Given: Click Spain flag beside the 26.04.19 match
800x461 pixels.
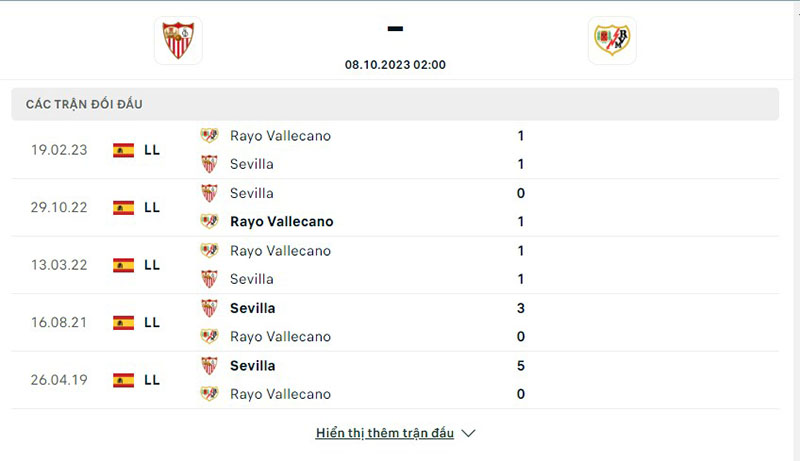Looking at the screenshot, I should 124,380.
